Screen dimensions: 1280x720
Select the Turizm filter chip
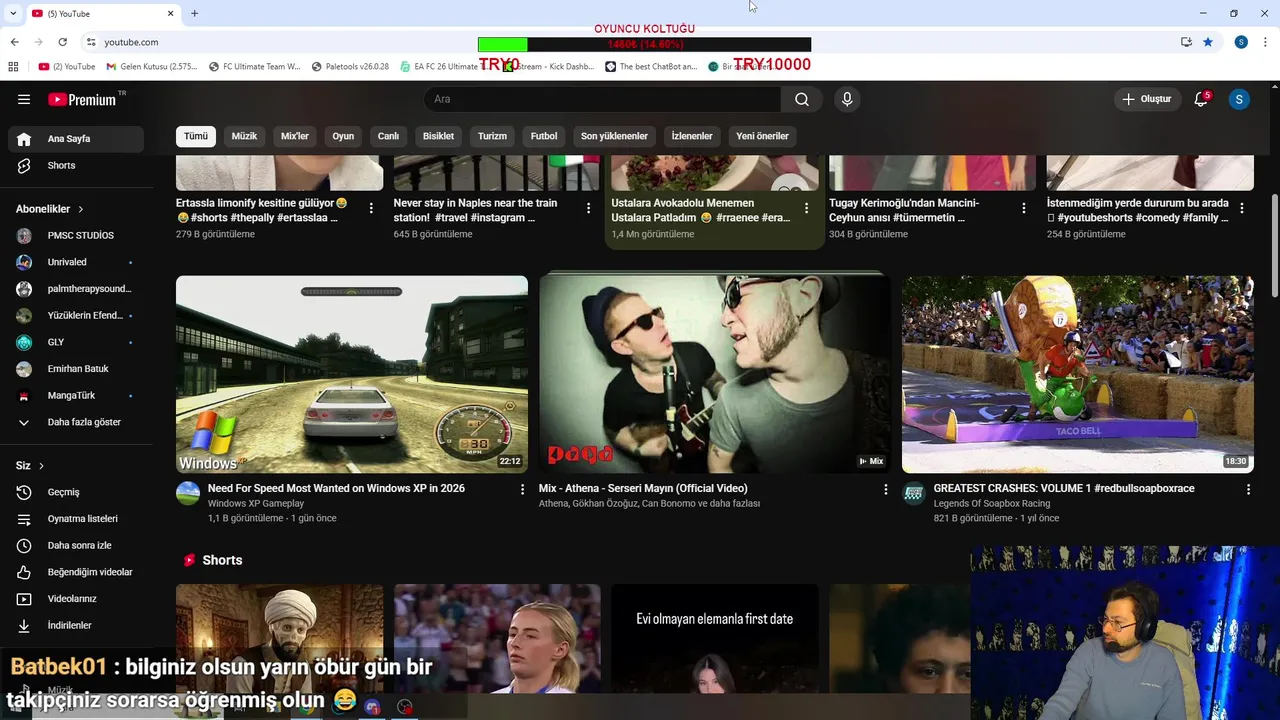[x=492, y=136]
